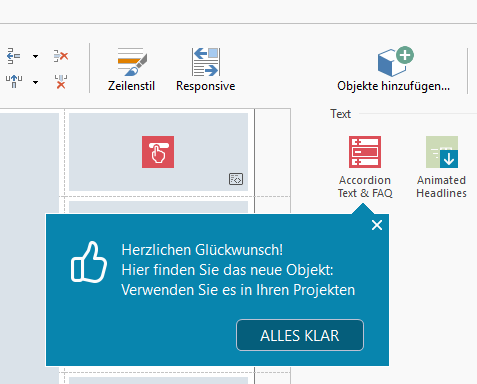Click the delete column icon with red X
The width and height of the screenshot is (477, 384).
pyautogui.click(x=61, y=56)
